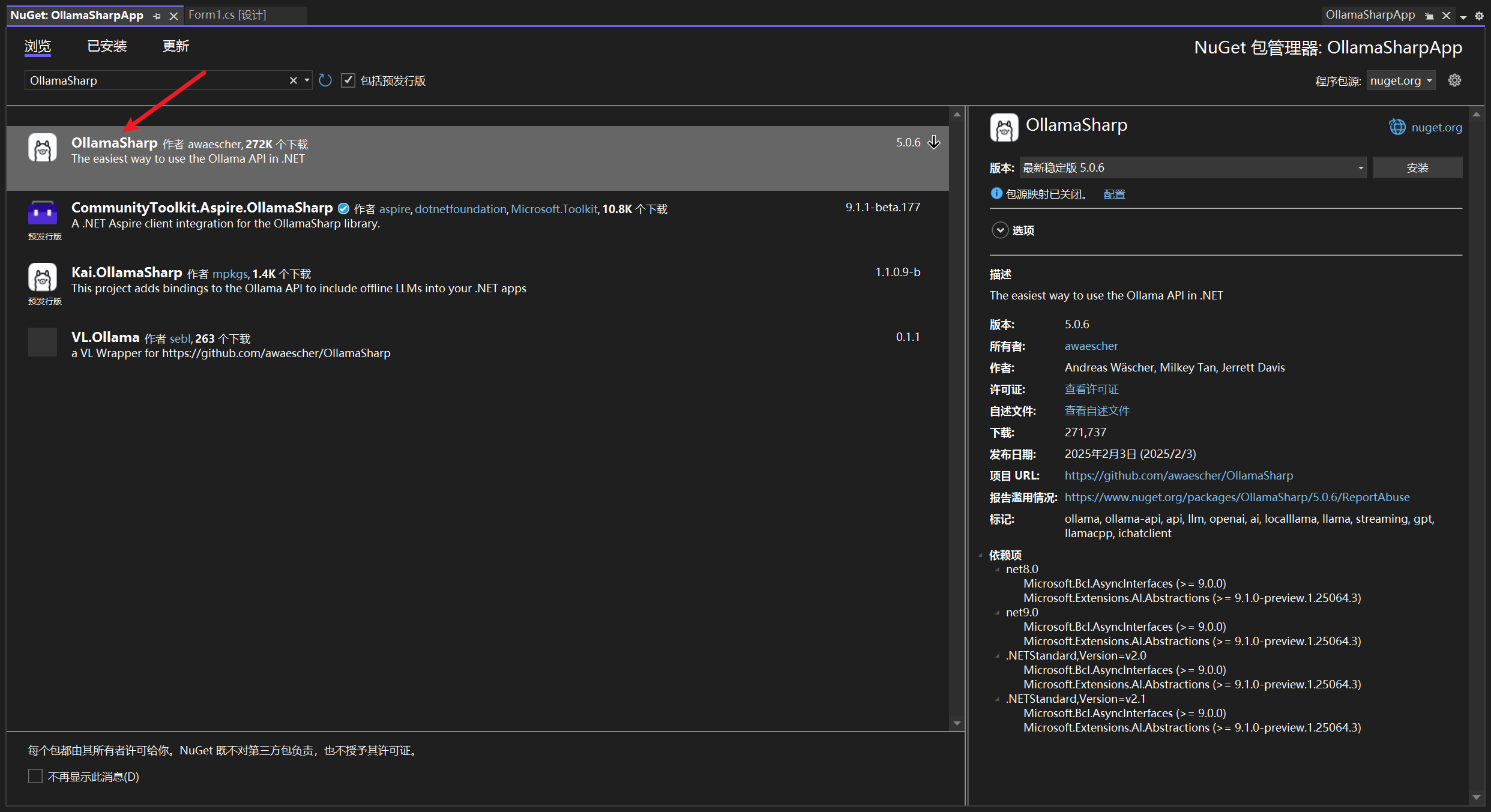
Task: Open the 版本 version dropdown
Action: pos(1193,168)
